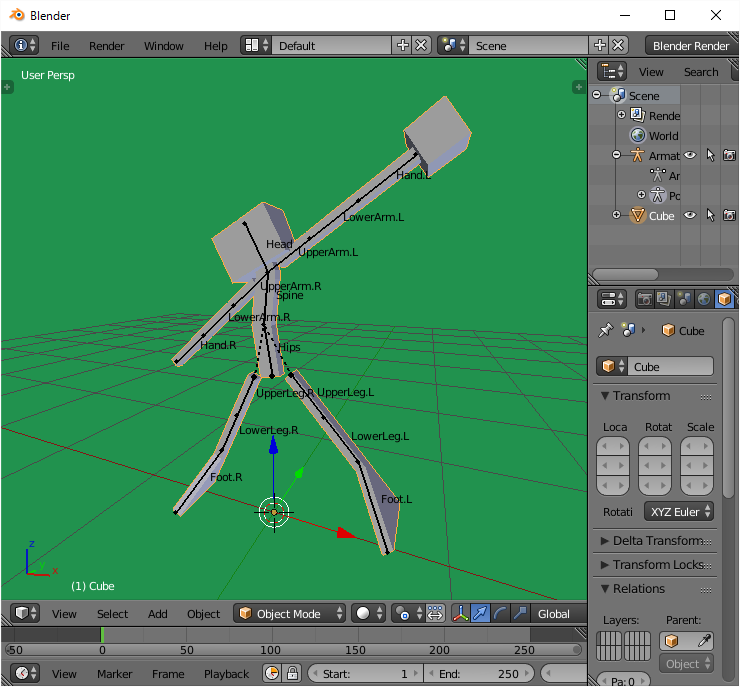Select the Object properties cube tab
740x687 pixels.
[723, 299]
